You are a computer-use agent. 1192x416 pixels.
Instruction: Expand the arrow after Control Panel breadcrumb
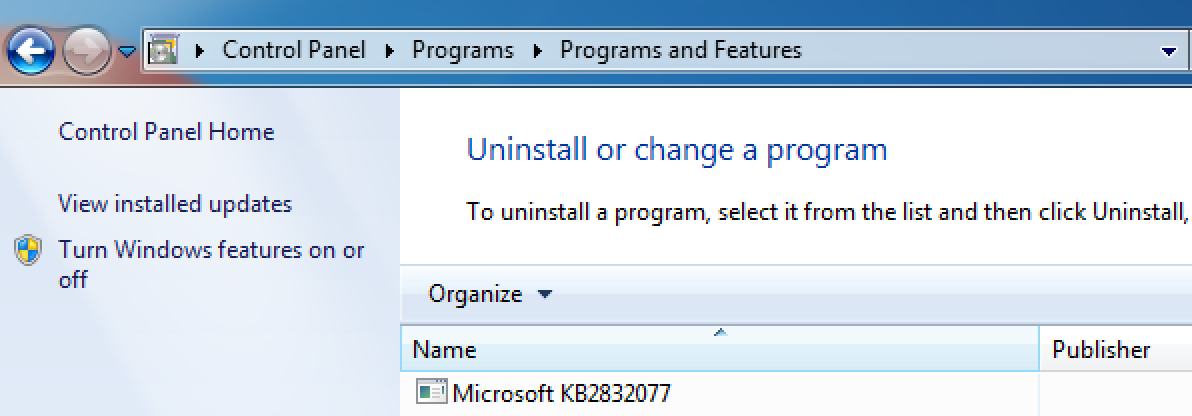[x=390, y=50]
